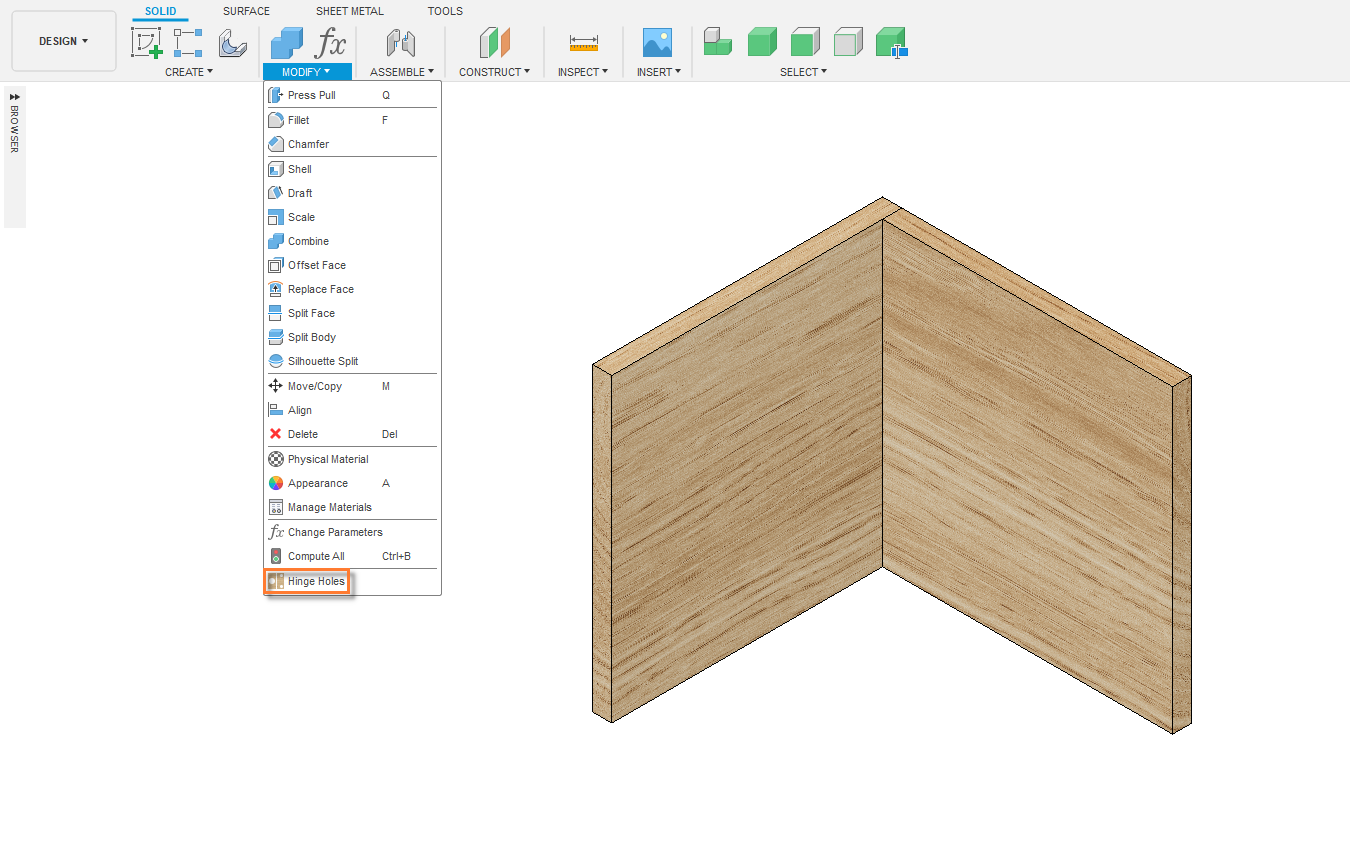1350x859 pixels.
Task: Open Appearance from the Modify menu
Action: click(317, 483)
